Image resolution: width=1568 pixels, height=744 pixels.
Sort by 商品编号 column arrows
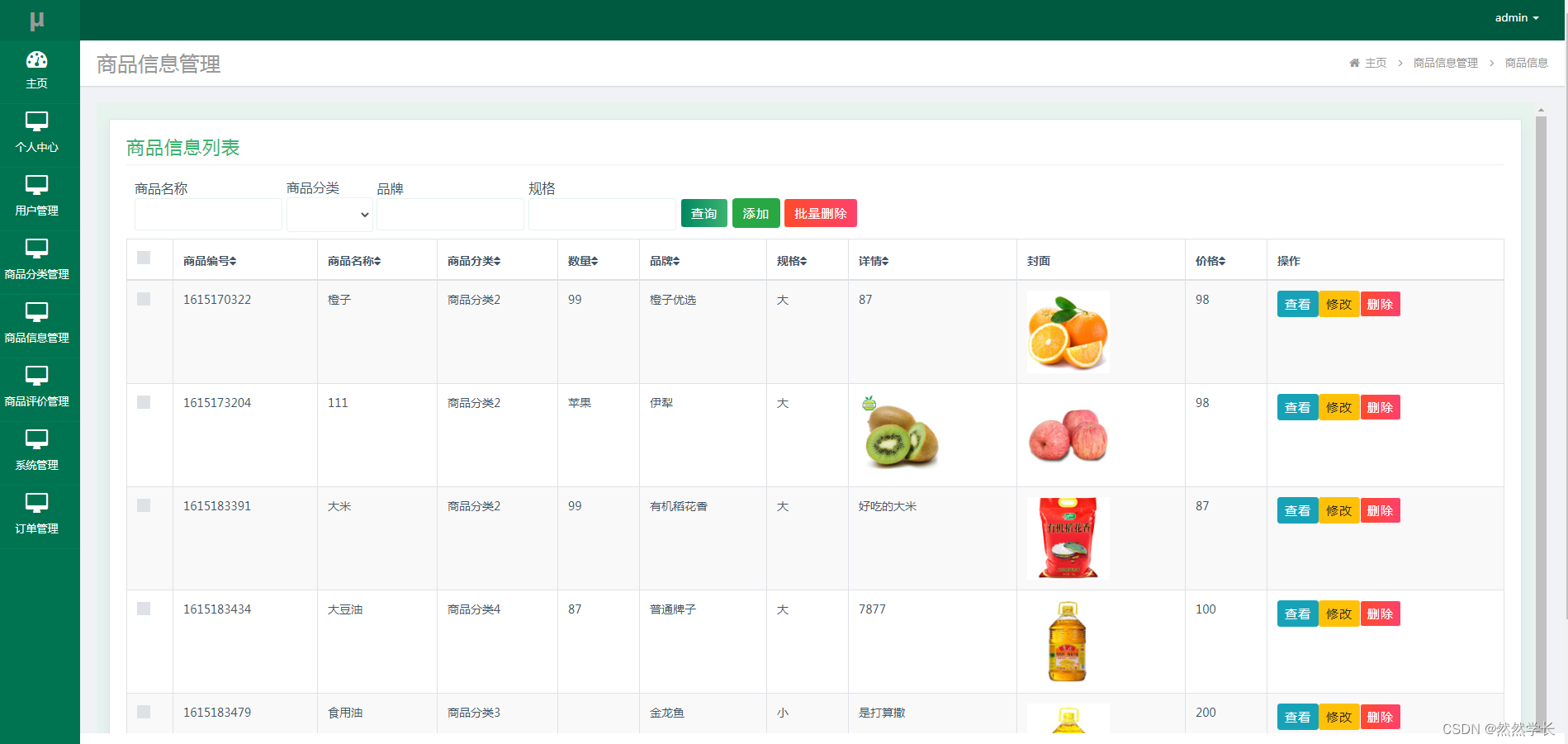pyautogui.click(x=233, y=261)
